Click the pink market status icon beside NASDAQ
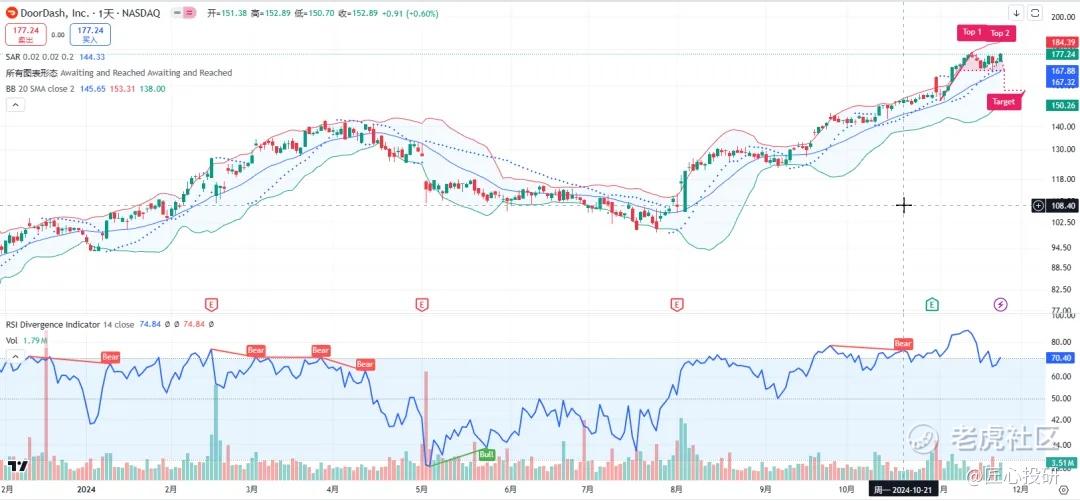Screen dimensions: 1080x501 point(189,12)
